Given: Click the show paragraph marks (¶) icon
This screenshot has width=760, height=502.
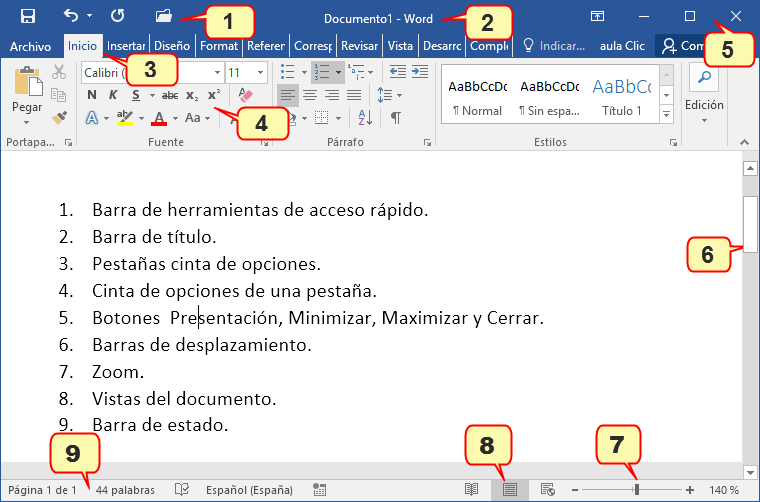Looking at the screenshot, I should click(396, 118).
